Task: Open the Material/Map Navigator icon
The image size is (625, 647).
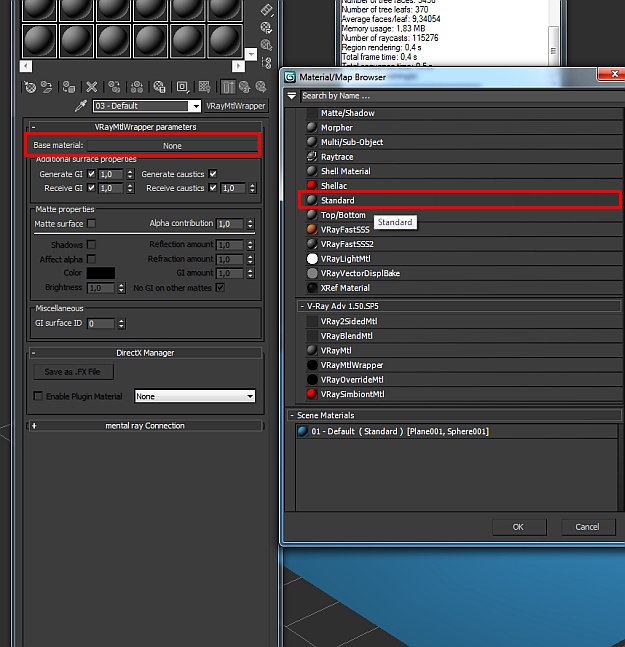Action: [x=267, y=63]
